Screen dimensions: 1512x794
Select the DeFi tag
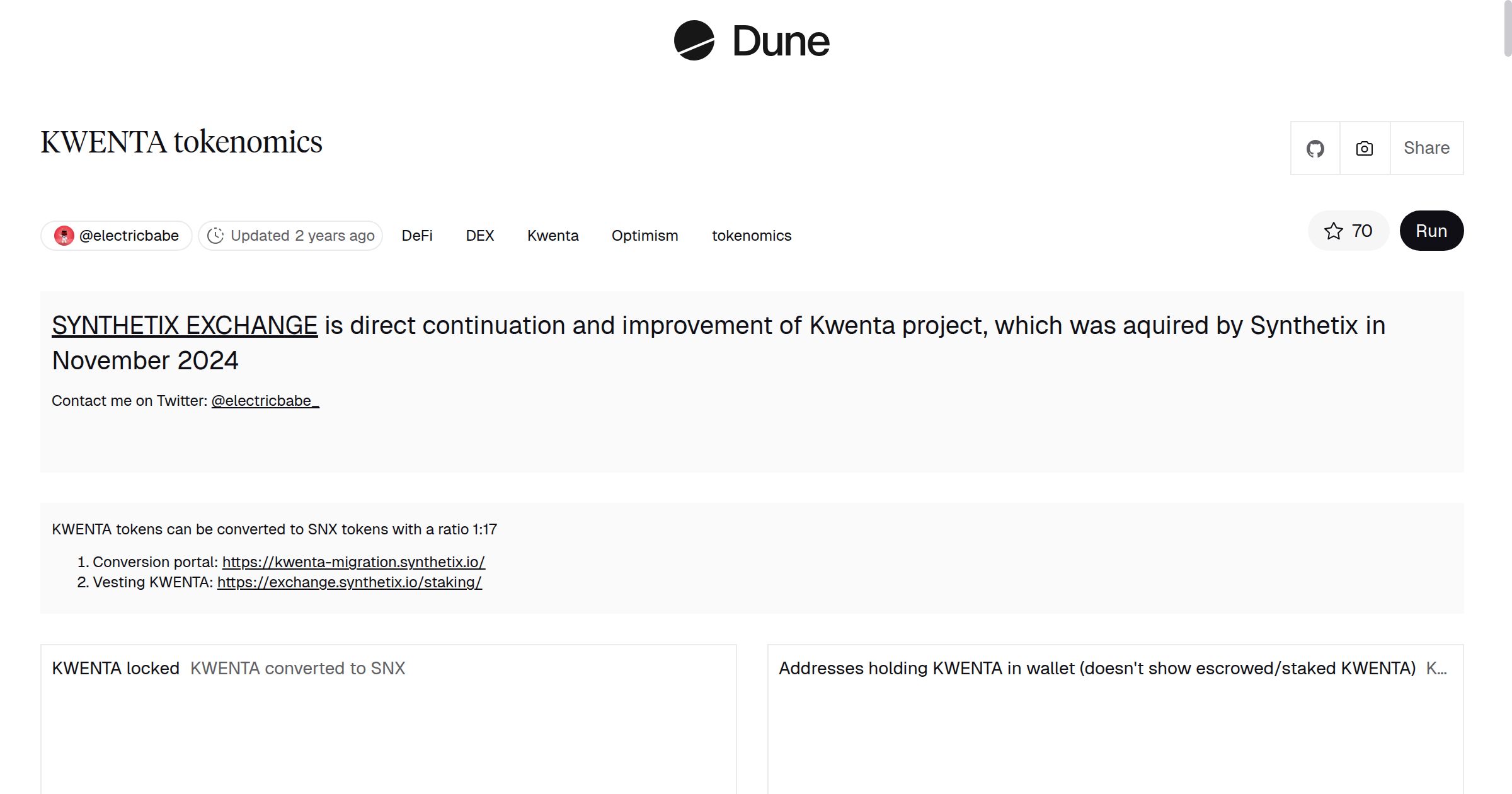417,235
